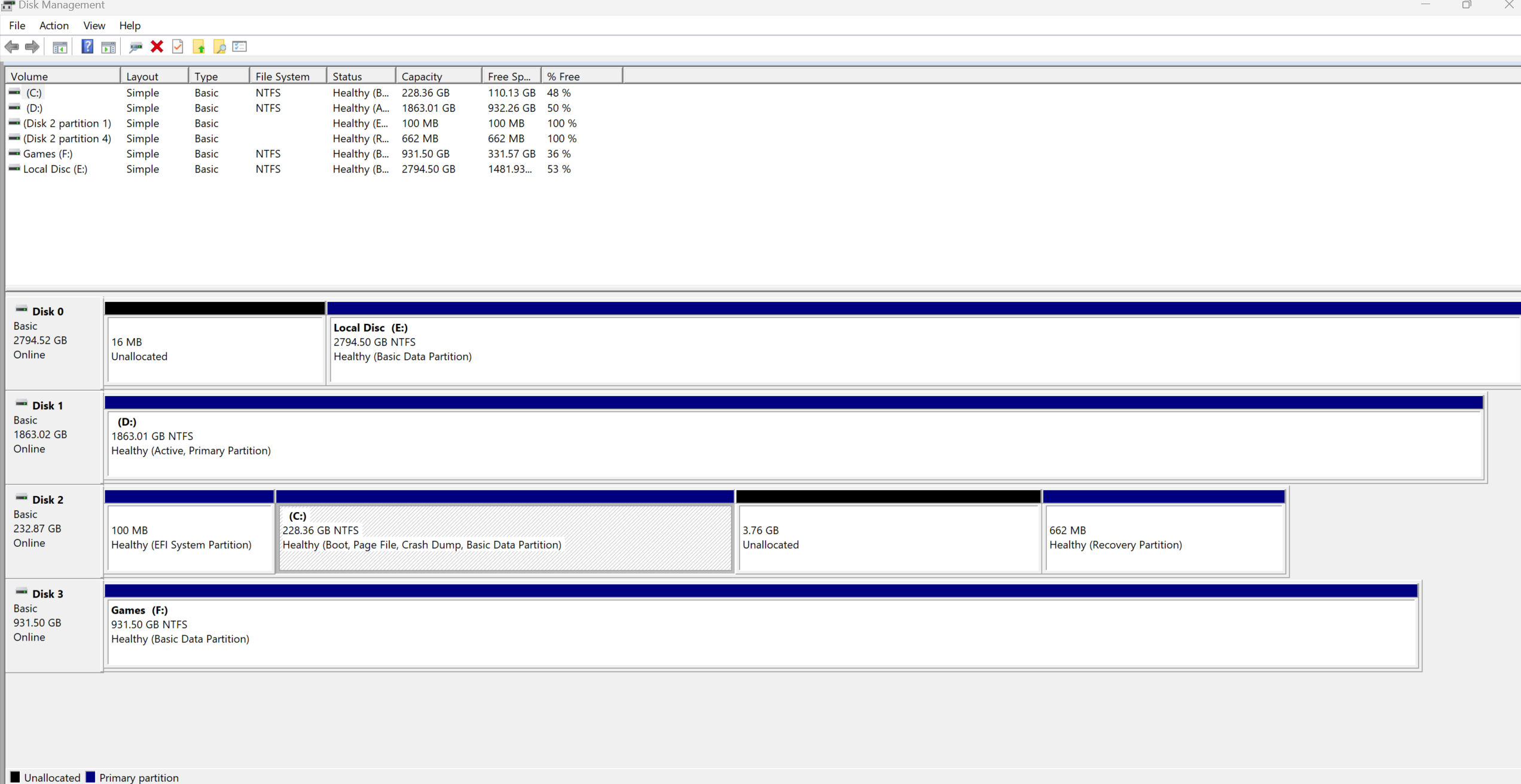The width and height of the screenshot is (1521, 784).
Task: Click the Forward navigation arrow
Action: 32,47
